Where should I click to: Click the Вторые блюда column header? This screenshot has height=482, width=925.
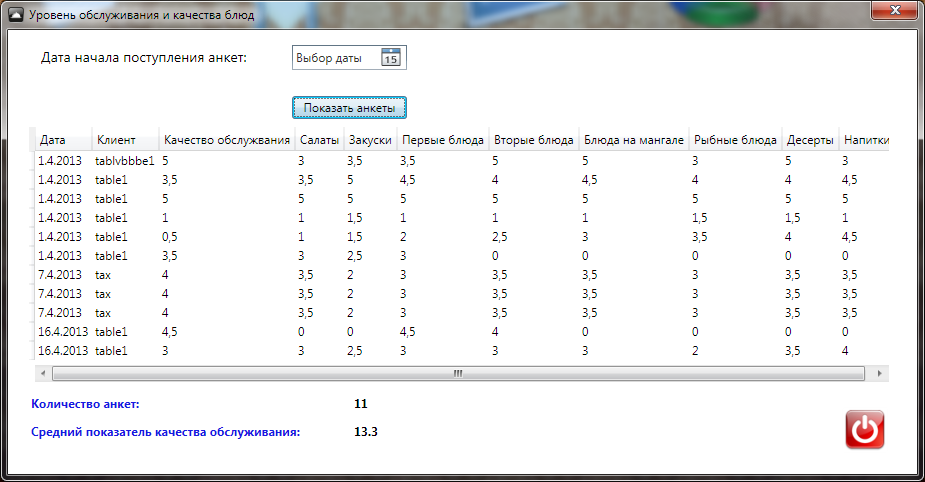pos(533,140)
